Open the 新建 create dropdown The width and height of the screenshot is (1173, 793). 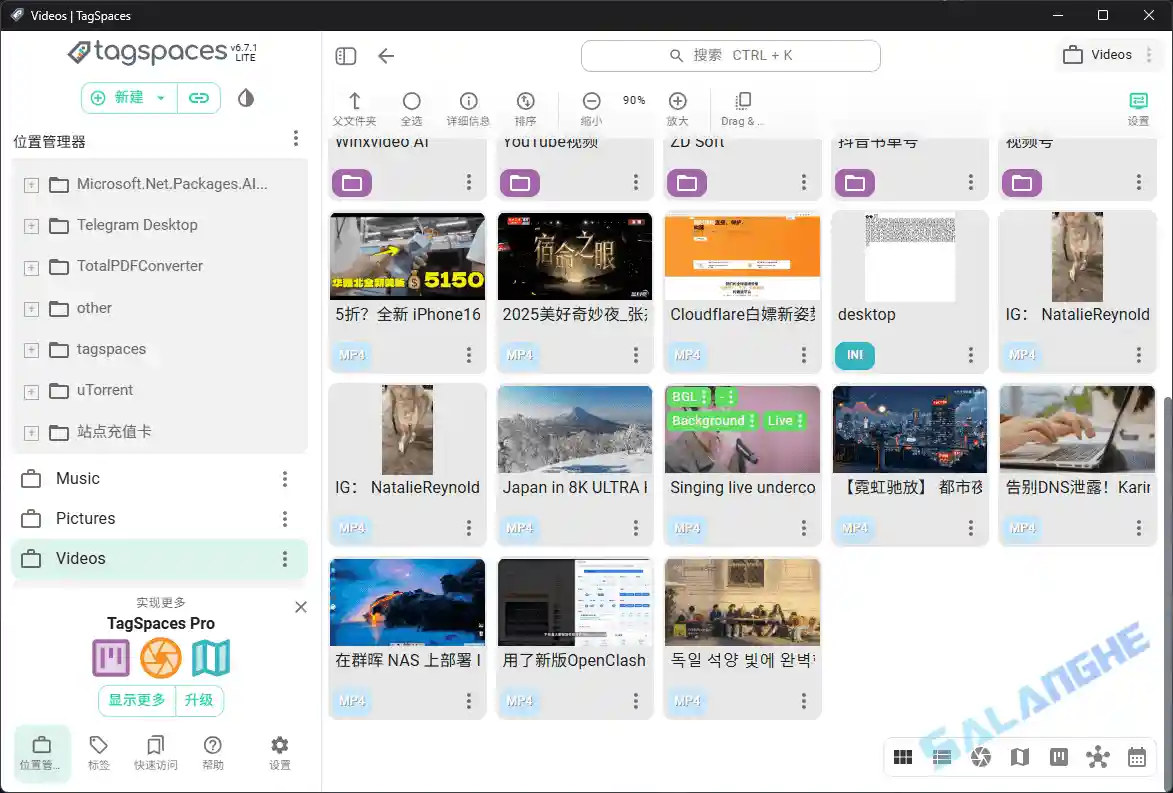(128, 98)
